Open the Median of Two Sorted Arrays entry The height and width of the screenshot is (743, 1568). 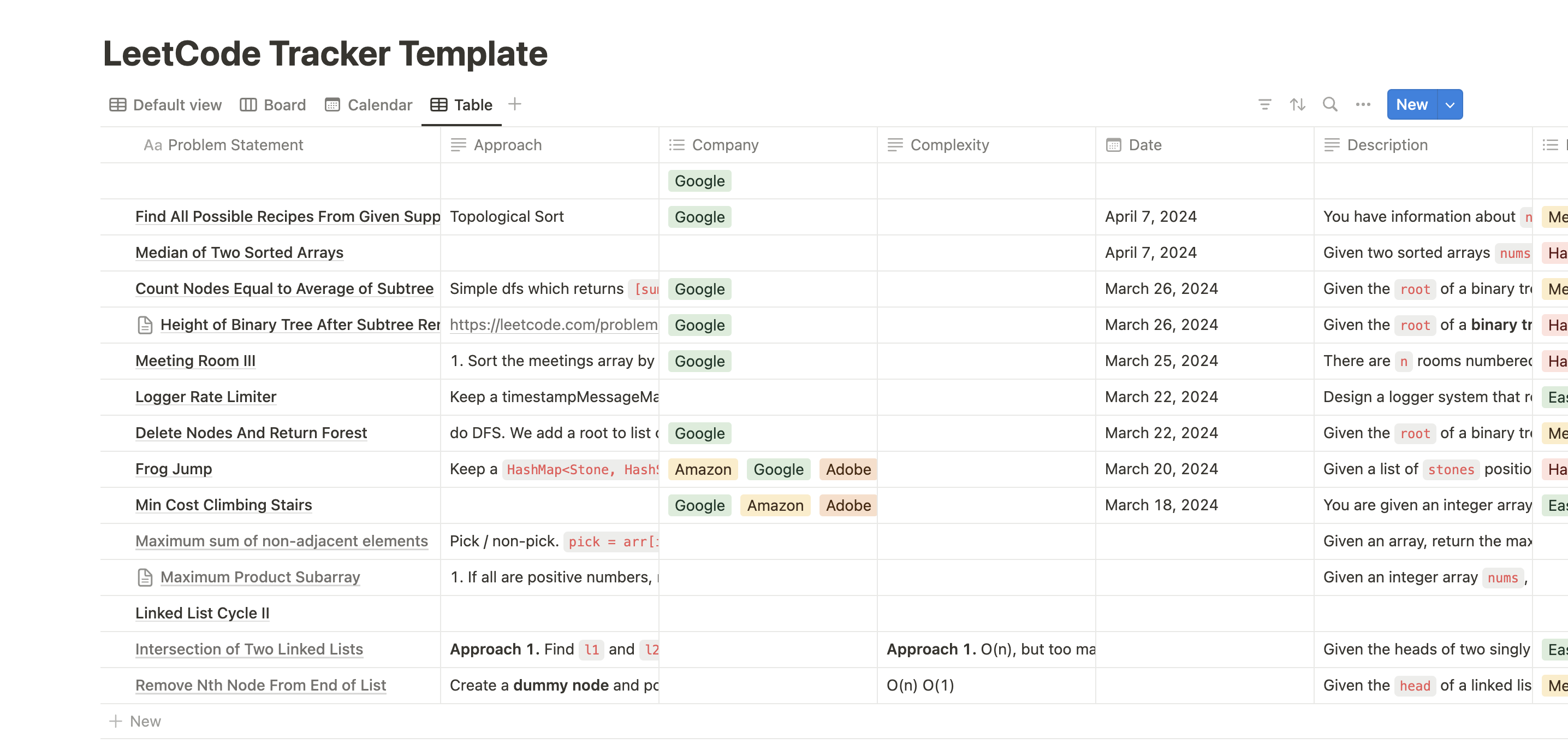[x=239, y=253]
